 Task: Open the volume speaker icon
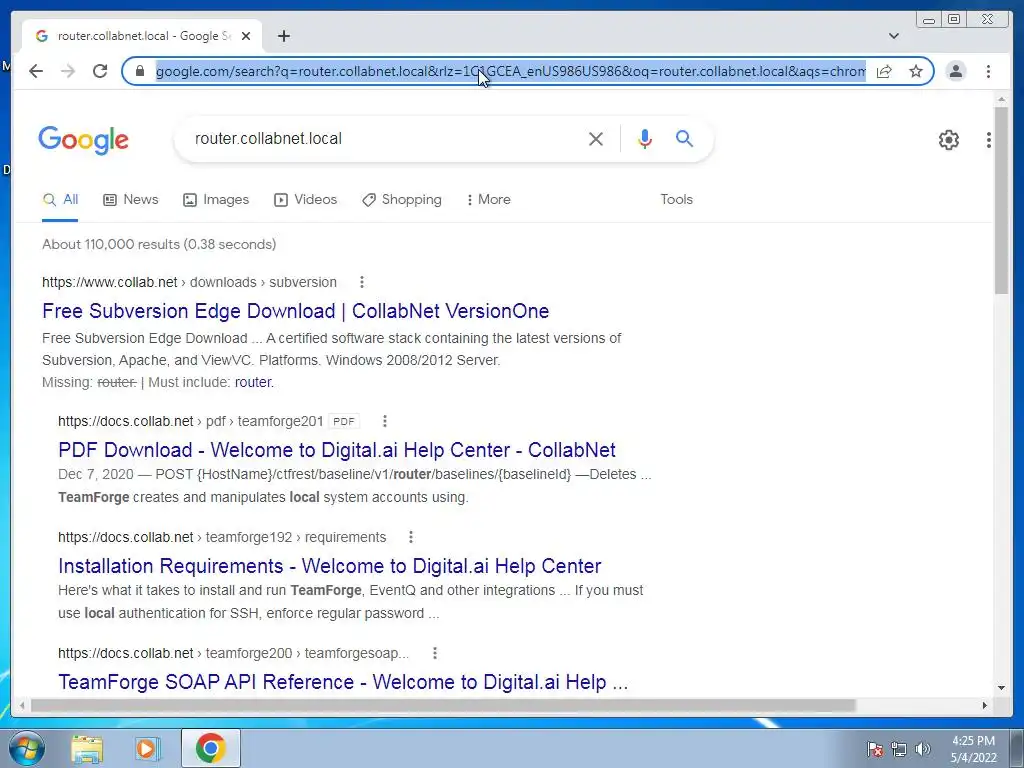coord(922,748)
